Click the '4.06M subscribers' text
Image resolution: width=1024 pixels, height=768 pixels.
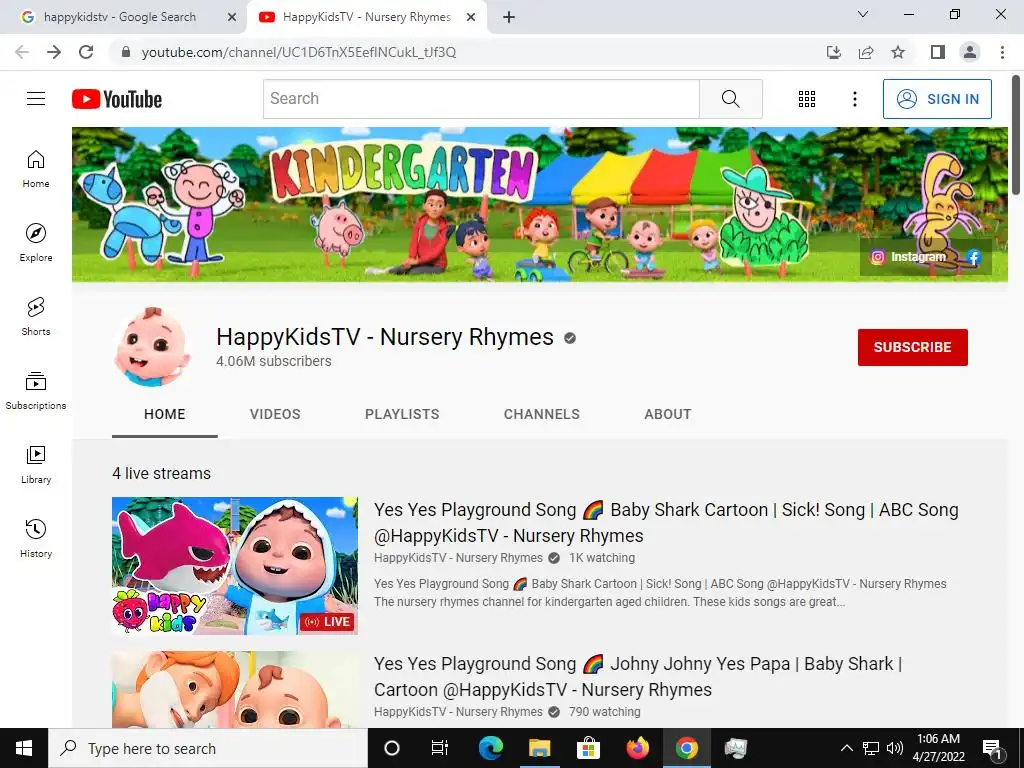point(274,361)
